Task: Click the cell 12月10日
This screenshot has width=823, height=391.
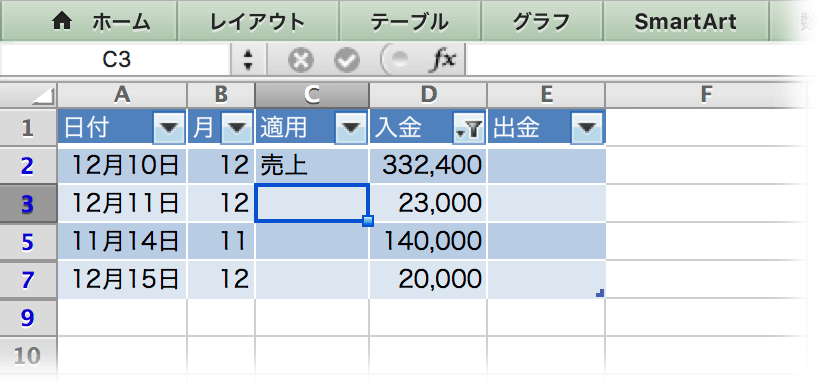Action: click(x=122, y=165)
